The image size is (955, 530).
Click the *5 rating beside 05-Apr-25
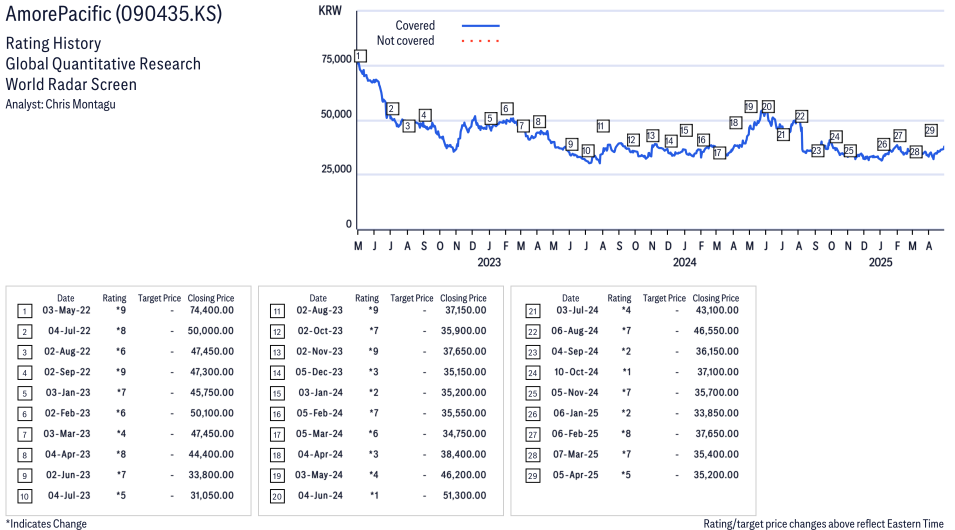tap(626, 475)
